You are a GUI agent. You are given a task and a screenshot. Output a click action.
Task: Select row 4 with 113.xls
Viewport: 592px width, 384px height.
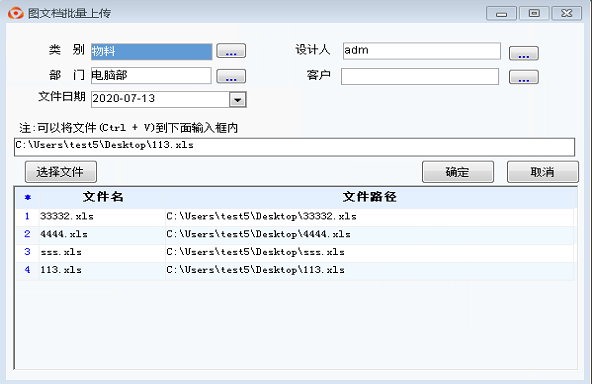tap(295, 270)
